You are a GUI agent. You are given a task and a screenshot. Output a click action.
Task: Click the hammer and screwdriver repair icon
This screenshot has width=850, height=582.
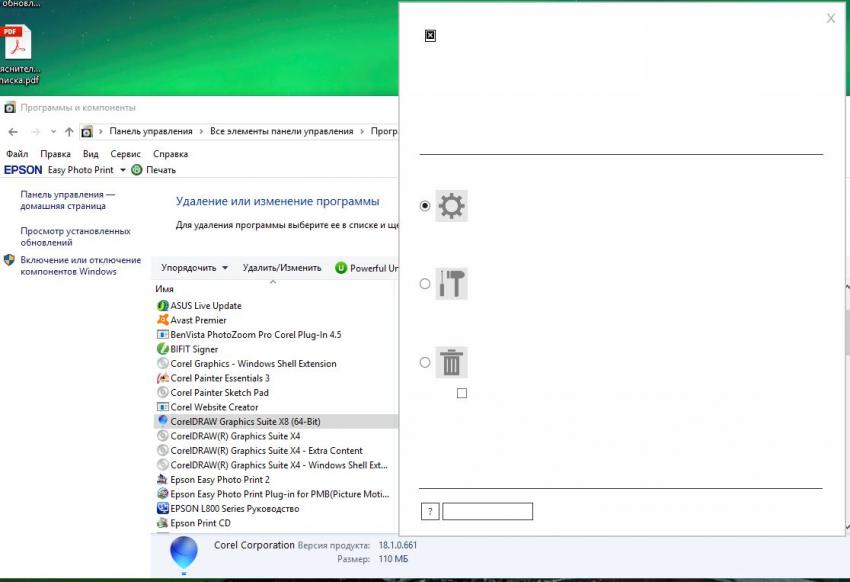pyautogui.click(x=452, y=284)
